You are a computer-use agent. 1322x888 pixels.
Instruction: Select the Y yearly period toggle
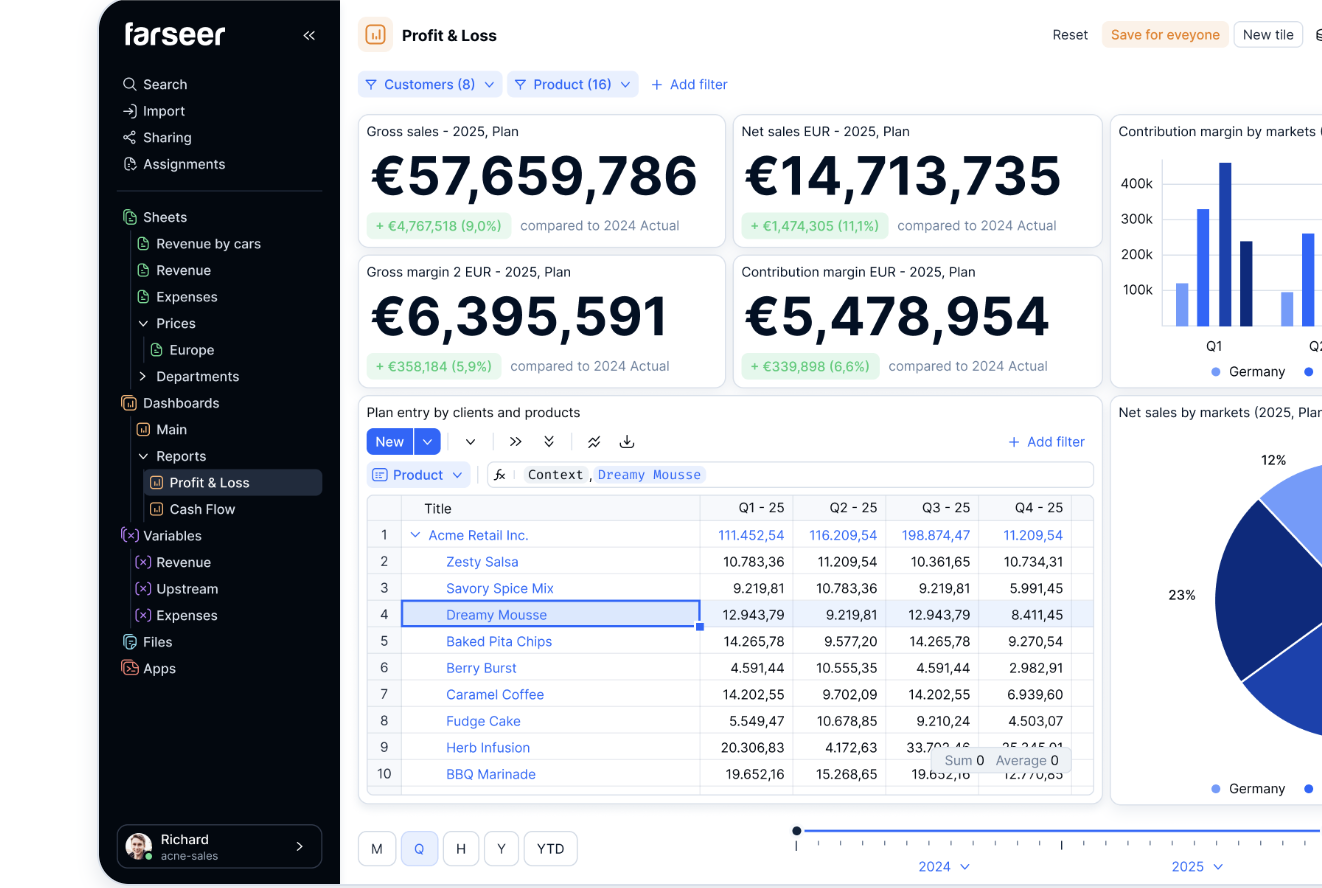501,849
